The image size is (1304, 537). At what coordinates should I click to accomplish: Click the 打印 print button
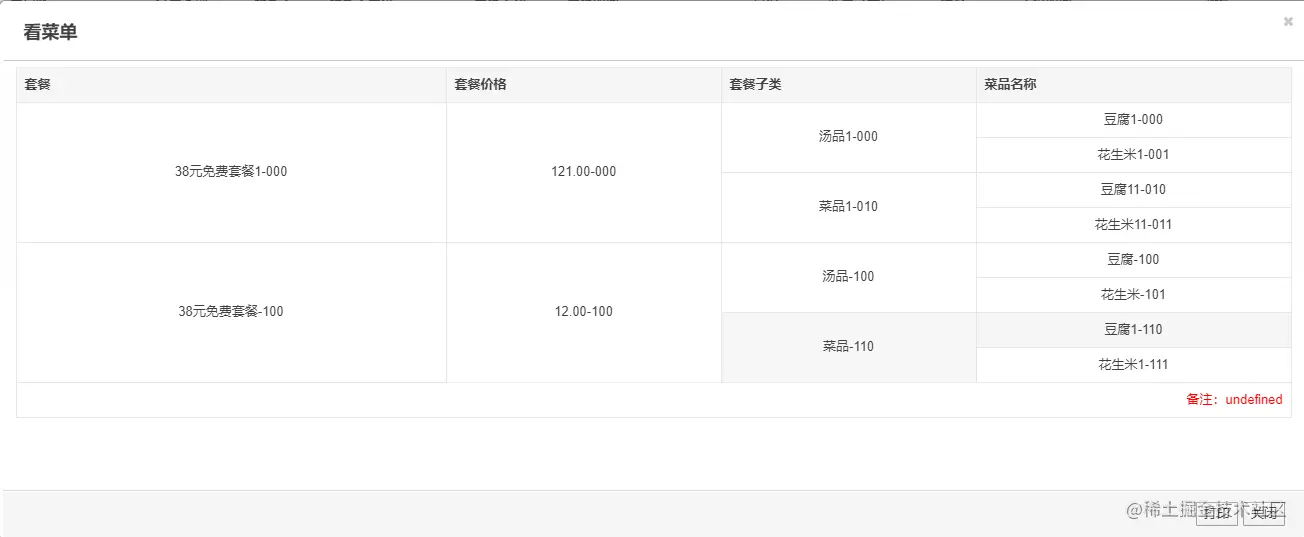[1216, 513]
